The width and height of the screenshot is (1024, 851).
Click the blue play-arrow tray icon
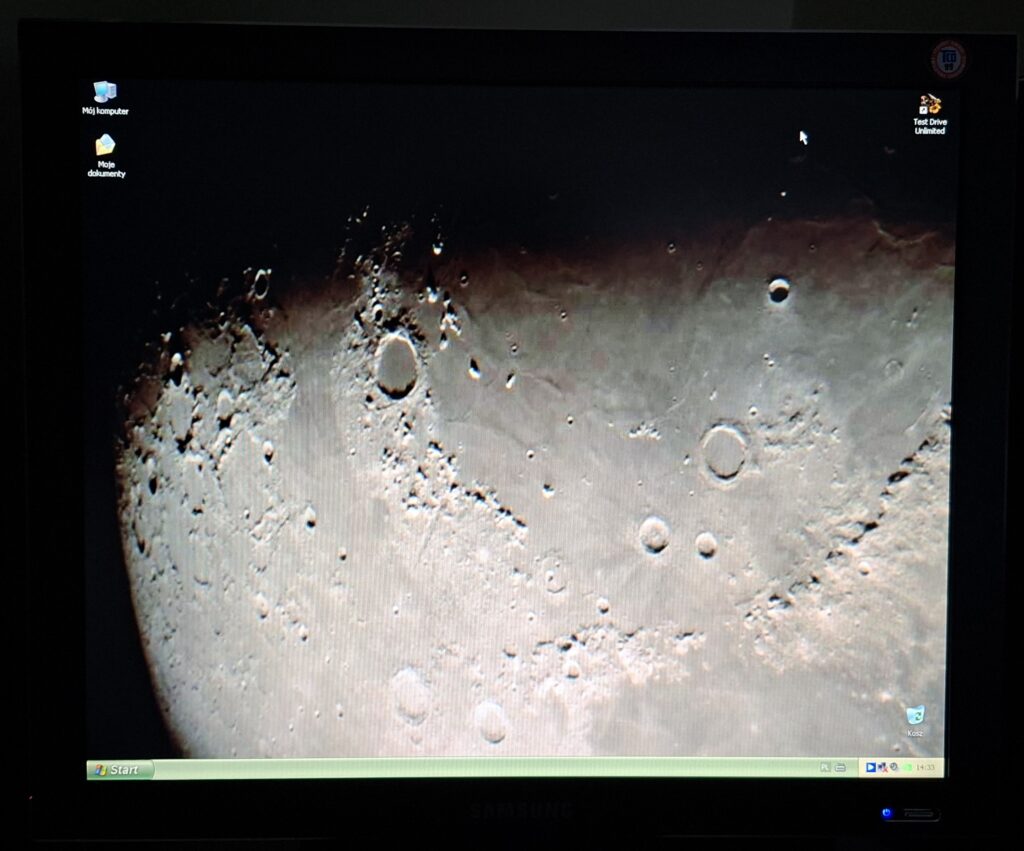pyautogui.click(x=871, y=767)
